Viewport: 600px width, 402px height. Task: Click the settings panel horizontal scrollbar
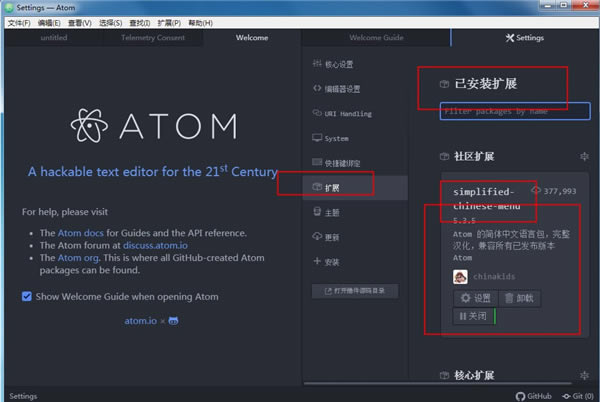pos(438,383)
